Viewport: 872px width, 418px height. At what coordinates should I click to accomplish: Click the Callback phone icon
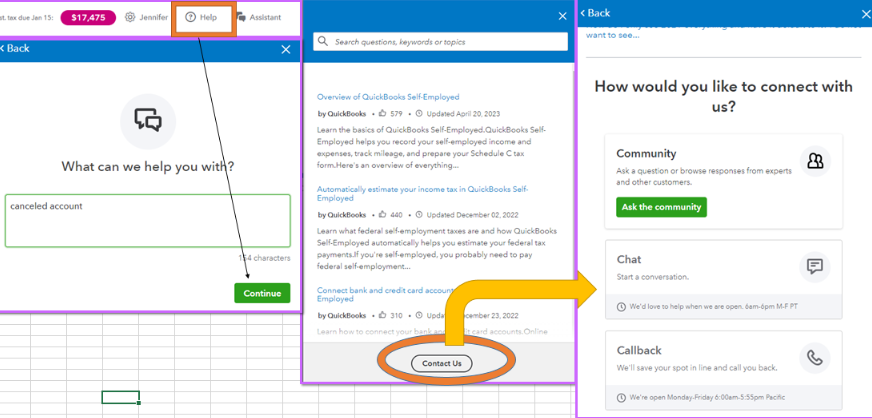[x=815, y=359]
